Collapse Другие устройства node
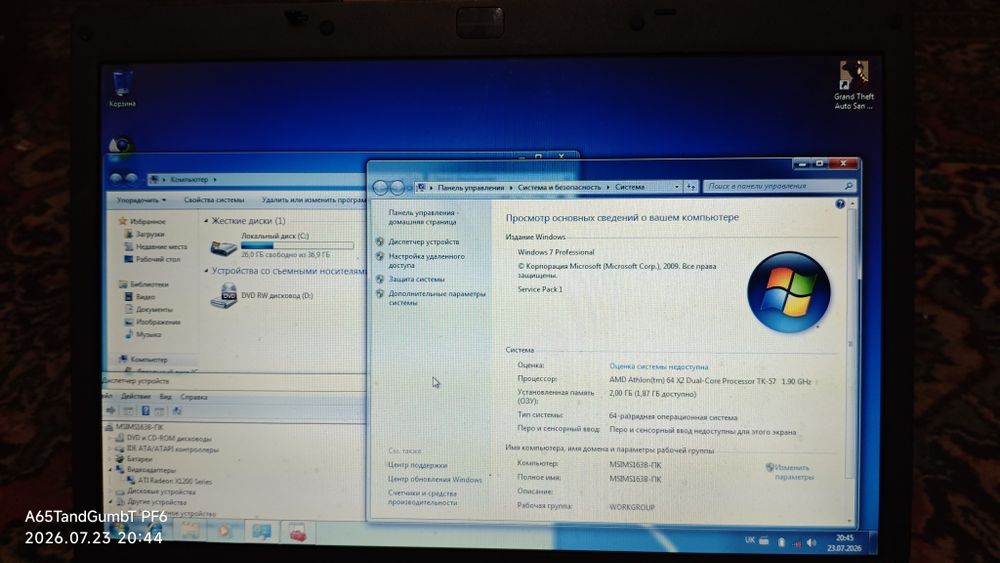Image resolution: width=1000 pixels, height=563 pixels. tap(110, 502)
